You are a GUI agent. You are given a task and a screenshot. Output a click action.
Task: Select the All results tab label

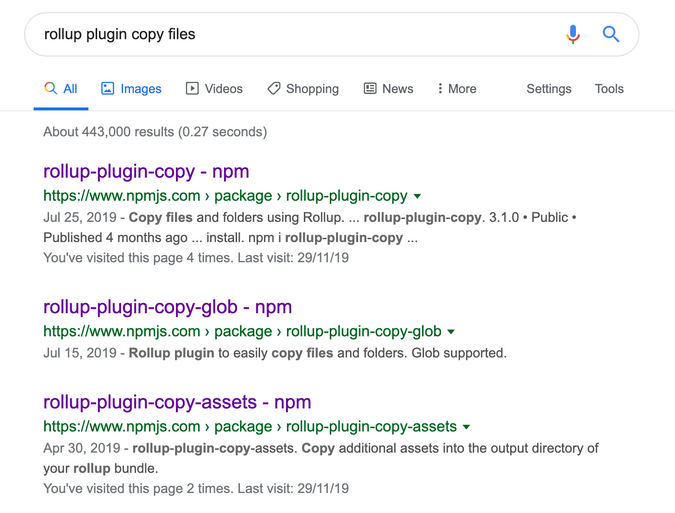[70, 89]
